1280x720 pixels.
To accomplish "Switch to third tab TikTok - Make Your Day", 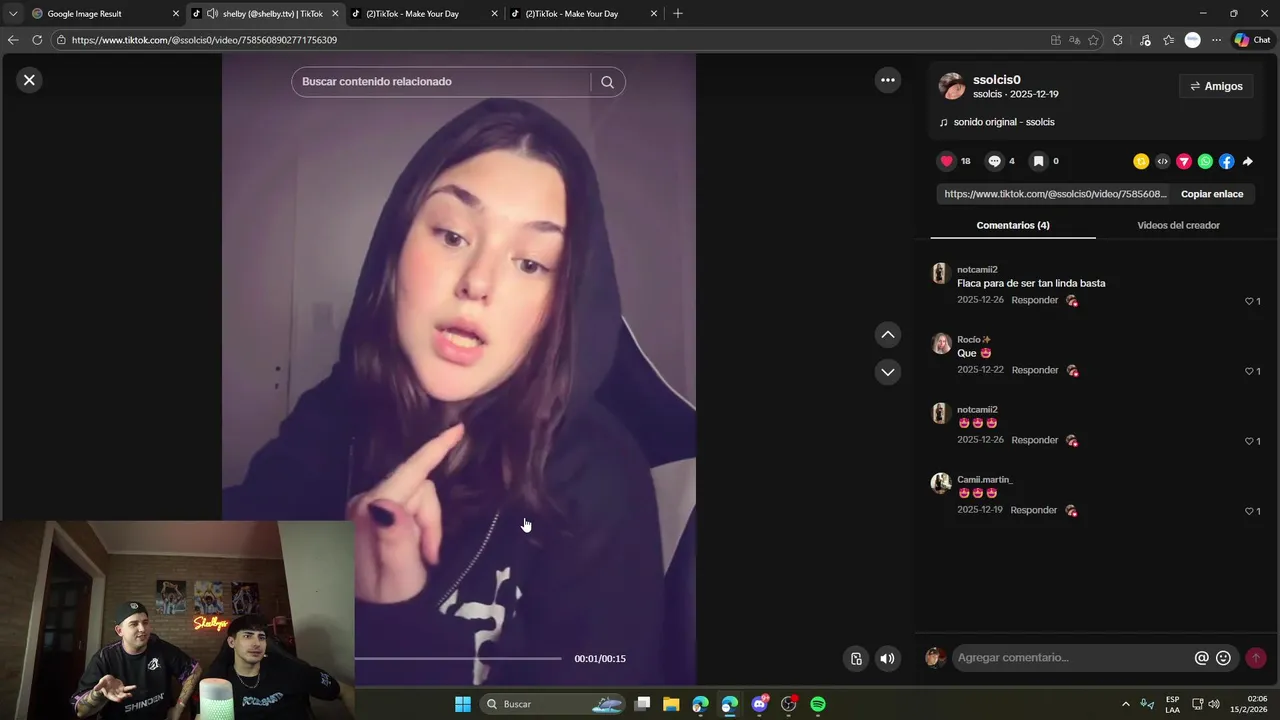I will pos(424,14).
